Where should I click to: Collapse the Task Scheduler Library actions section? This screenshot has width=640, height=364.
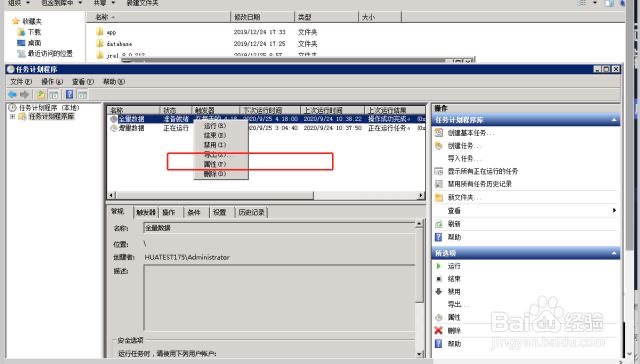tap(614, 120)
